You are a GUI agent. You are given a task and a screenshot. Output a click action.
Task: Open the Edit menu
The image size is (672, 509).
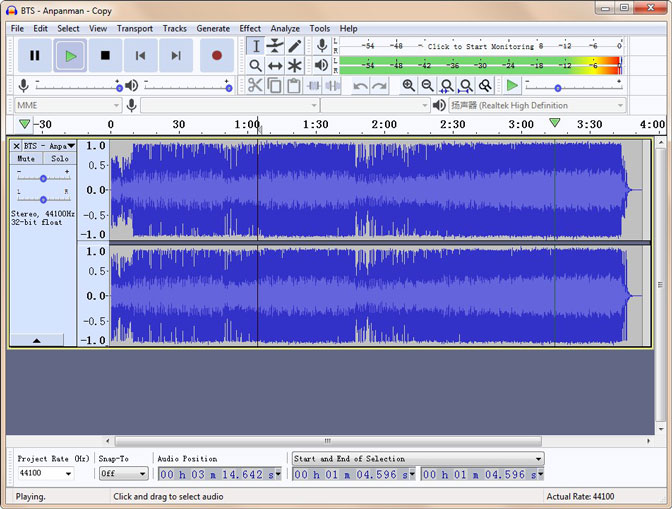coord(40,29)
